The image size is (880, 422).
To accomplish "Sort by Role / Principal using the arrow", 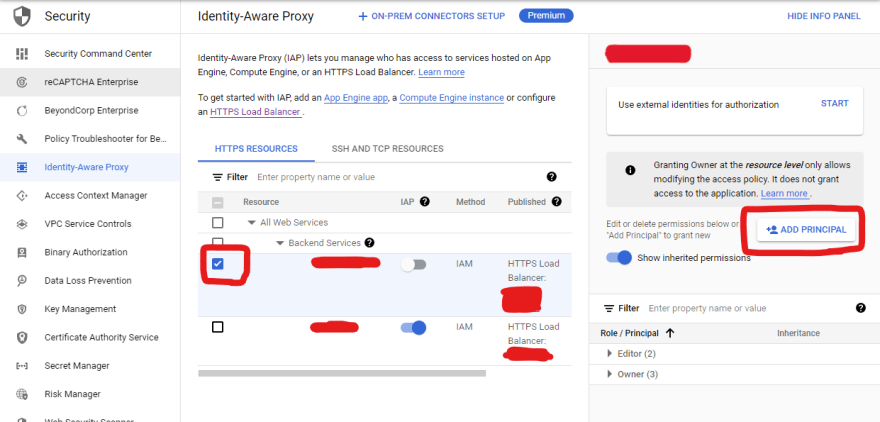I will 670,333.
